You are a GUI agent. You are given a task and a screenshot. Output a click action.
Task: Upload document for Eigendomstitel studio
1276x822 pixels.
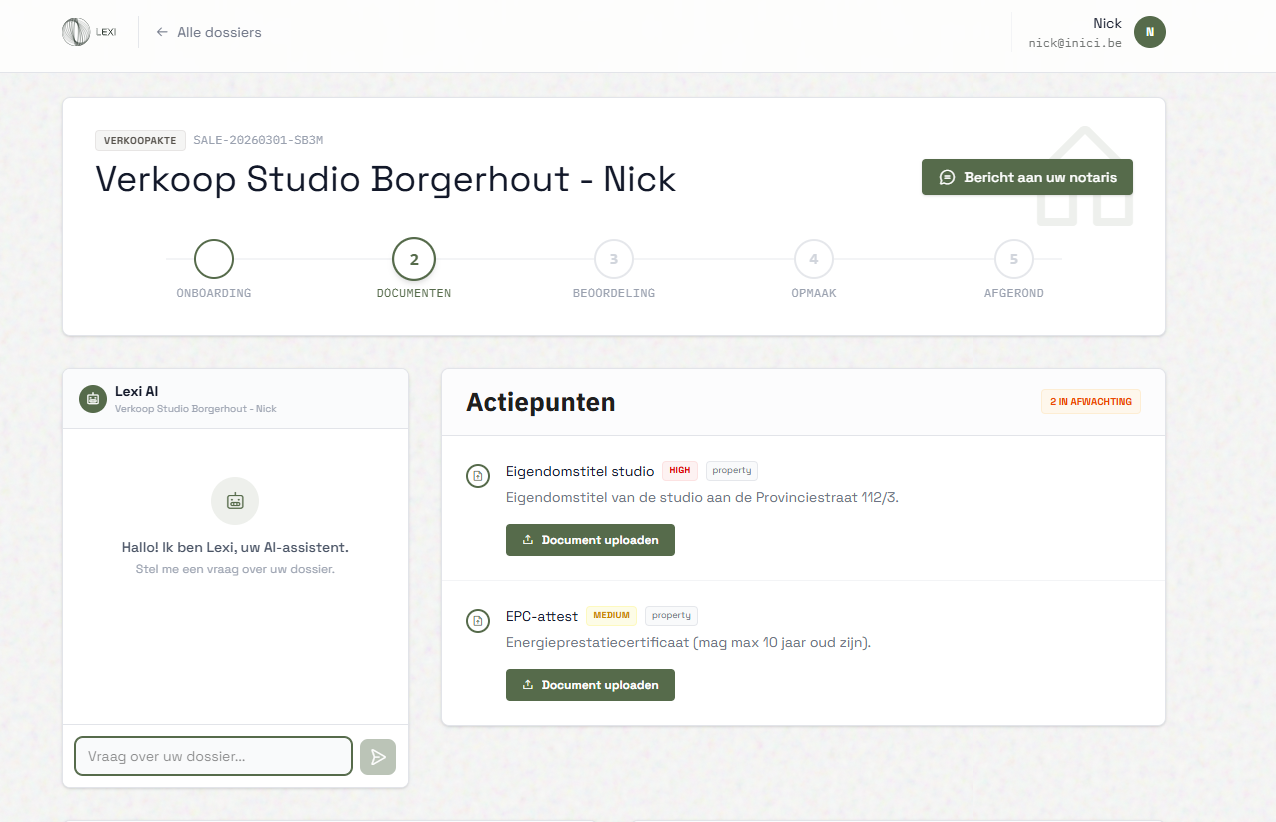[x=590, y=540]
